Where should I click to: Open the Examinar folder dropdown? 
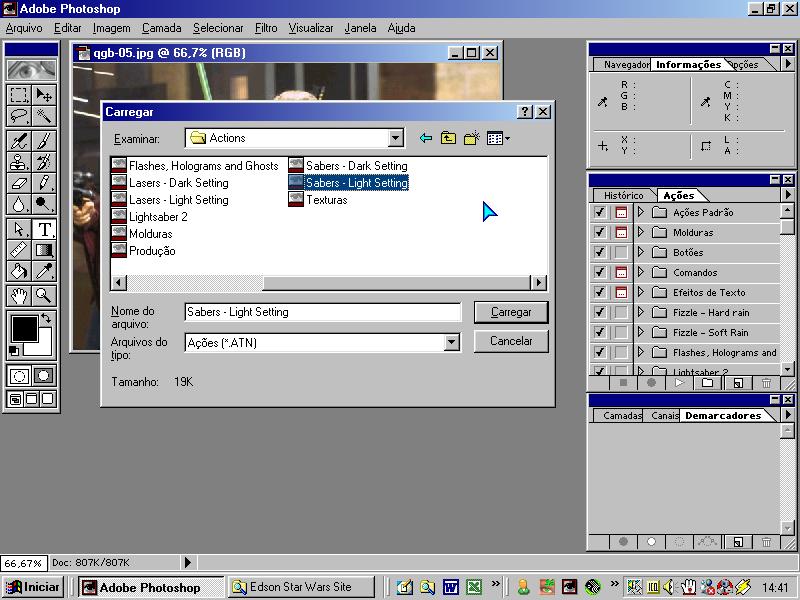395,138
